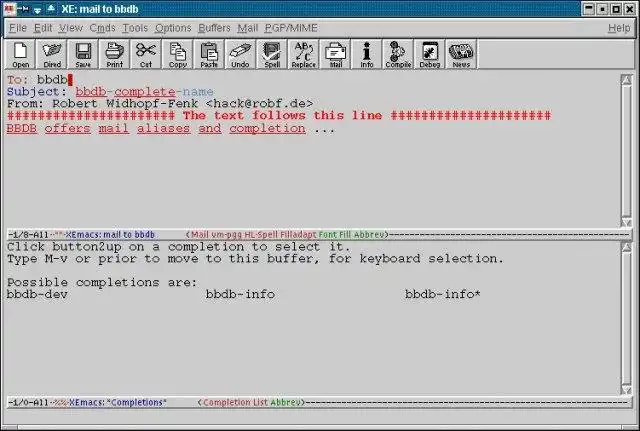This screenshot has height=431, width=640.
Task: Click the Open toolbar icon
Action: point(20,54)
